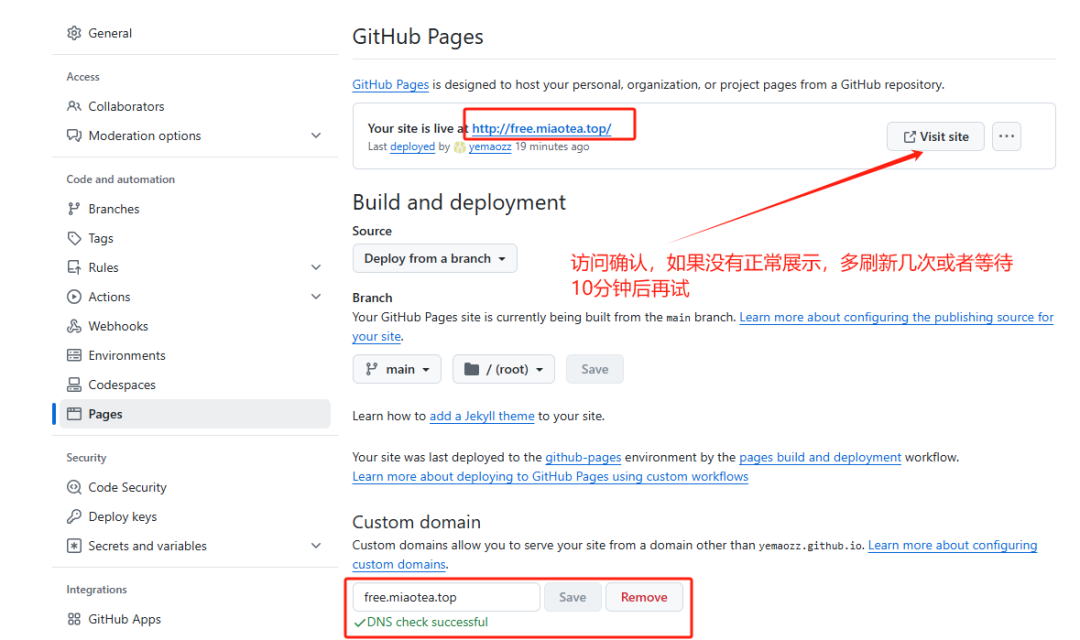Click the Collaborators people icon

(x=74, y=106)
